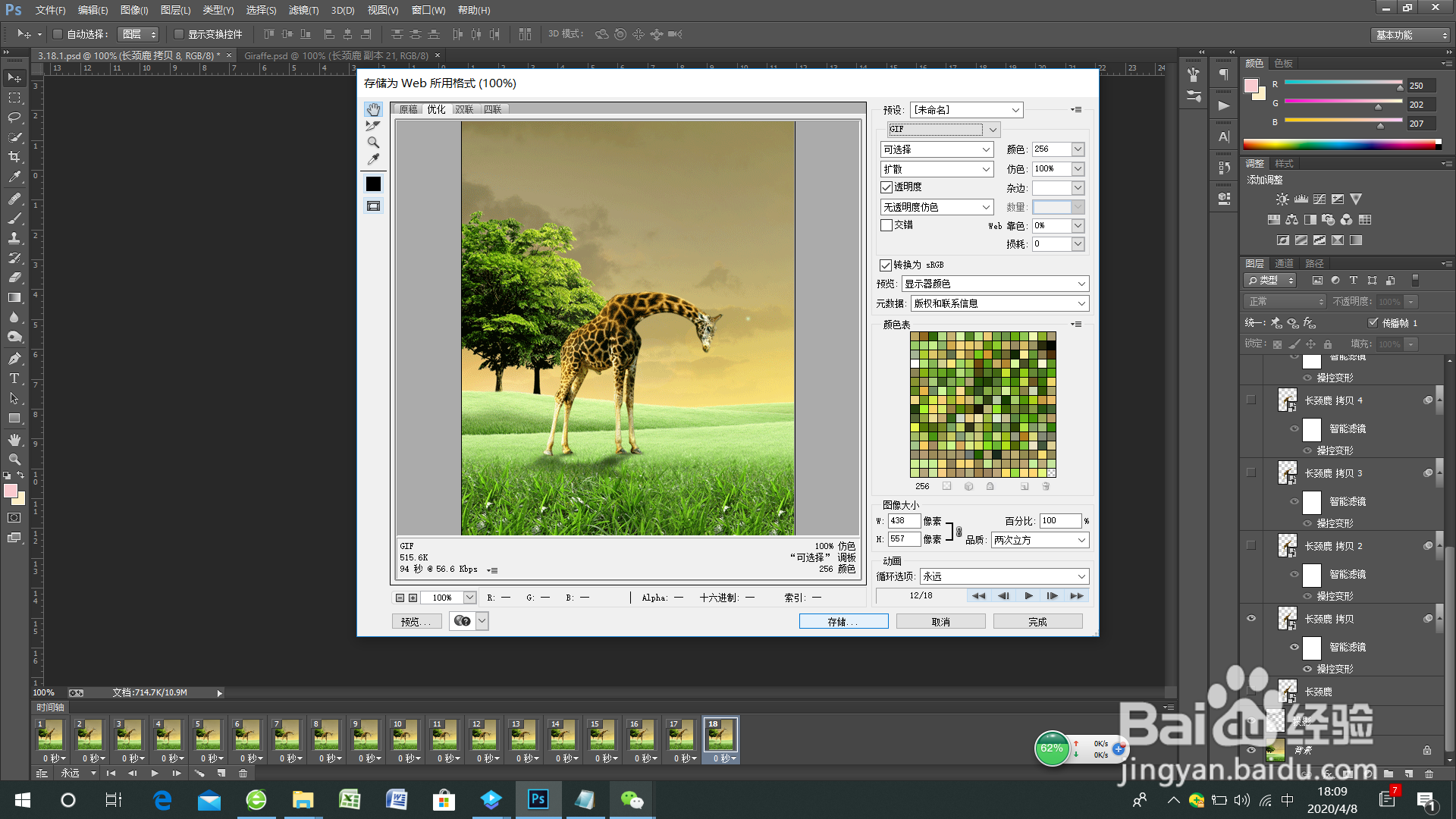Open Photoshop from the Windows taskbar
Screen dimensions: 1456x819
click(x=538, y=799)
